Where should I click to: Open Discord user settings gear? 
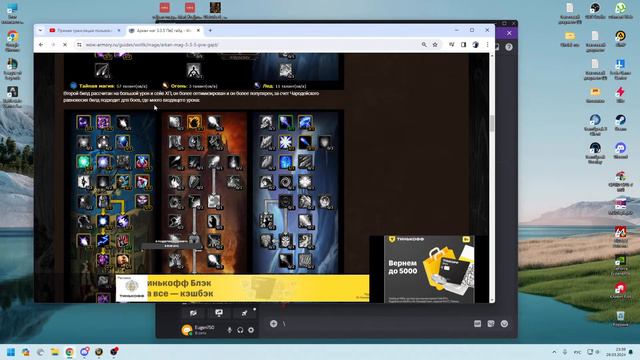(x=251, y=330)
